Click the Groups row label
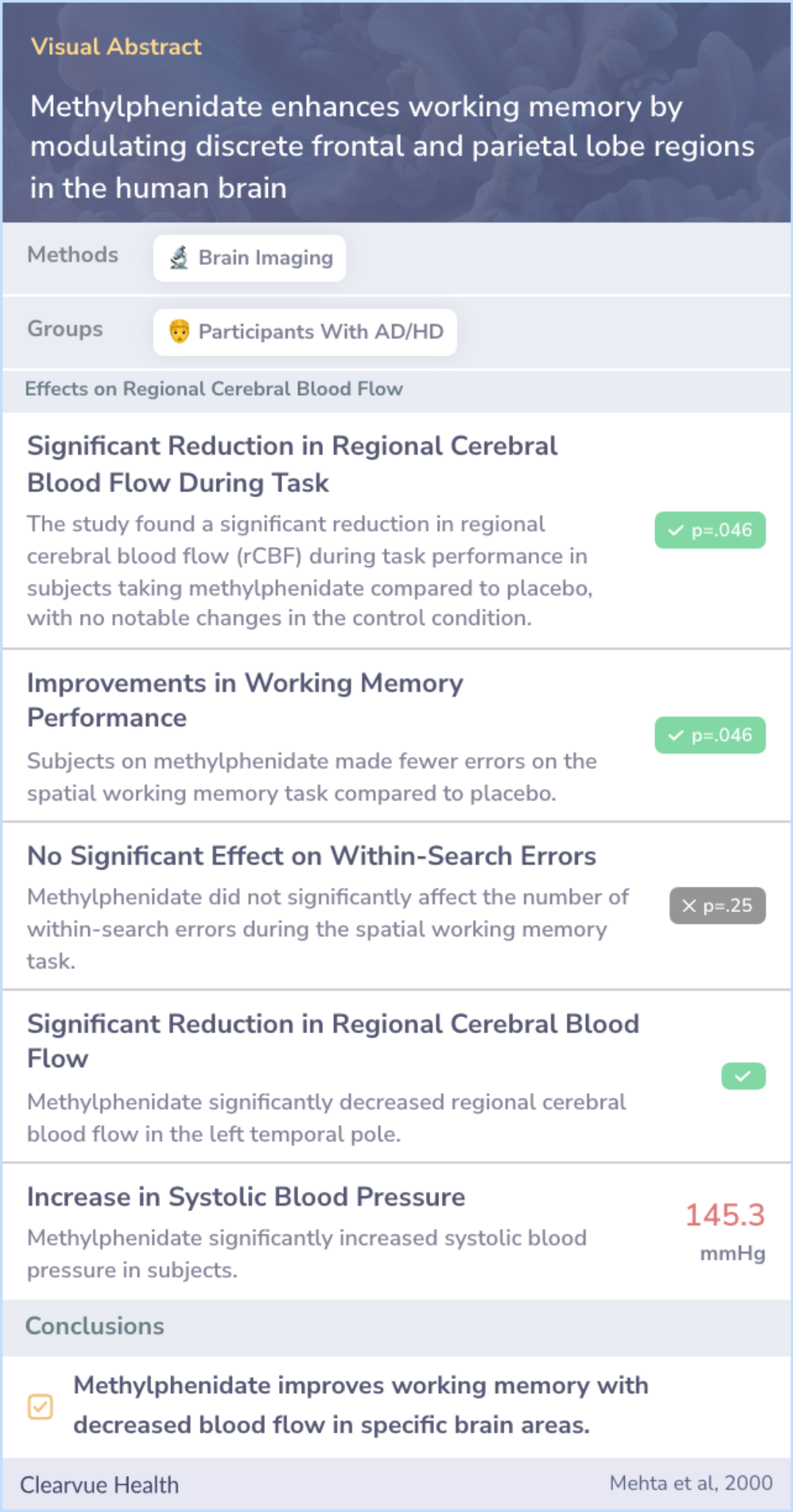The width and height of the screenshot is (793, 1512). click(65, 329)
